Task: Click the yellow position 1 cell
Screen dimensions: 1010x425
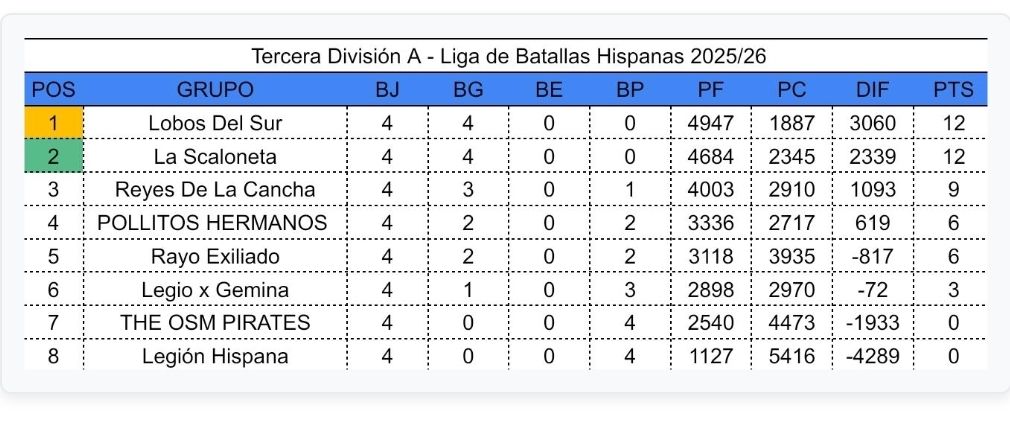Action: coord(53,123)
